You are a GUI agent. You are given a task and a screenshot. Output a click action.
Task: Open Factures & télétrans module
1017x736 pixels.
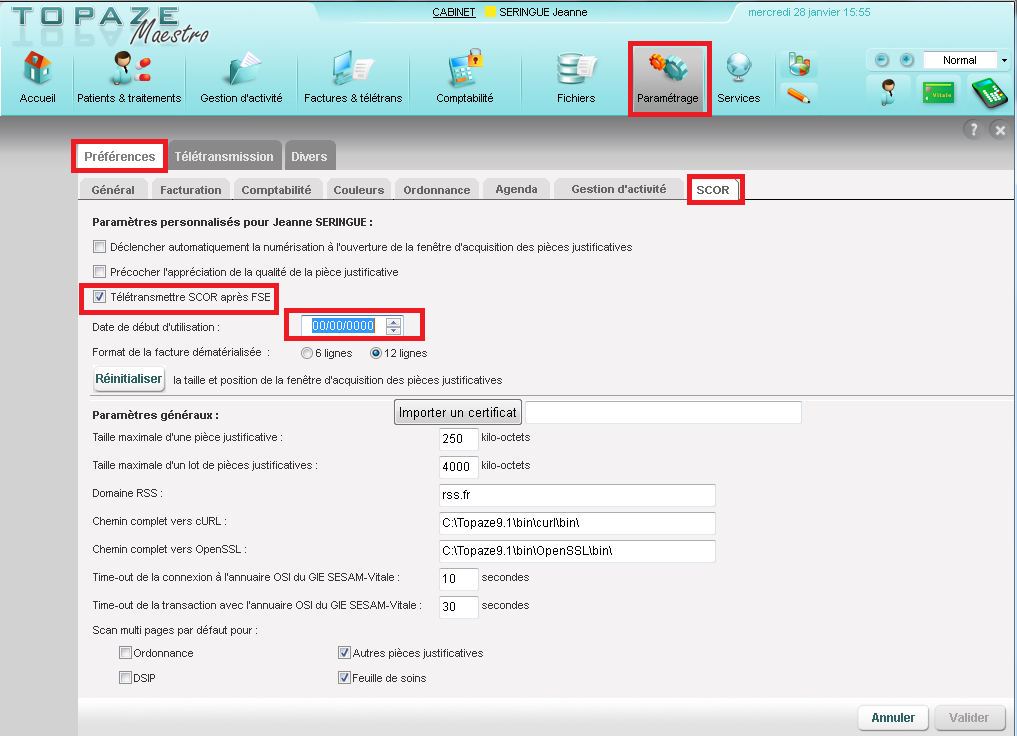[x=353, y=78]
